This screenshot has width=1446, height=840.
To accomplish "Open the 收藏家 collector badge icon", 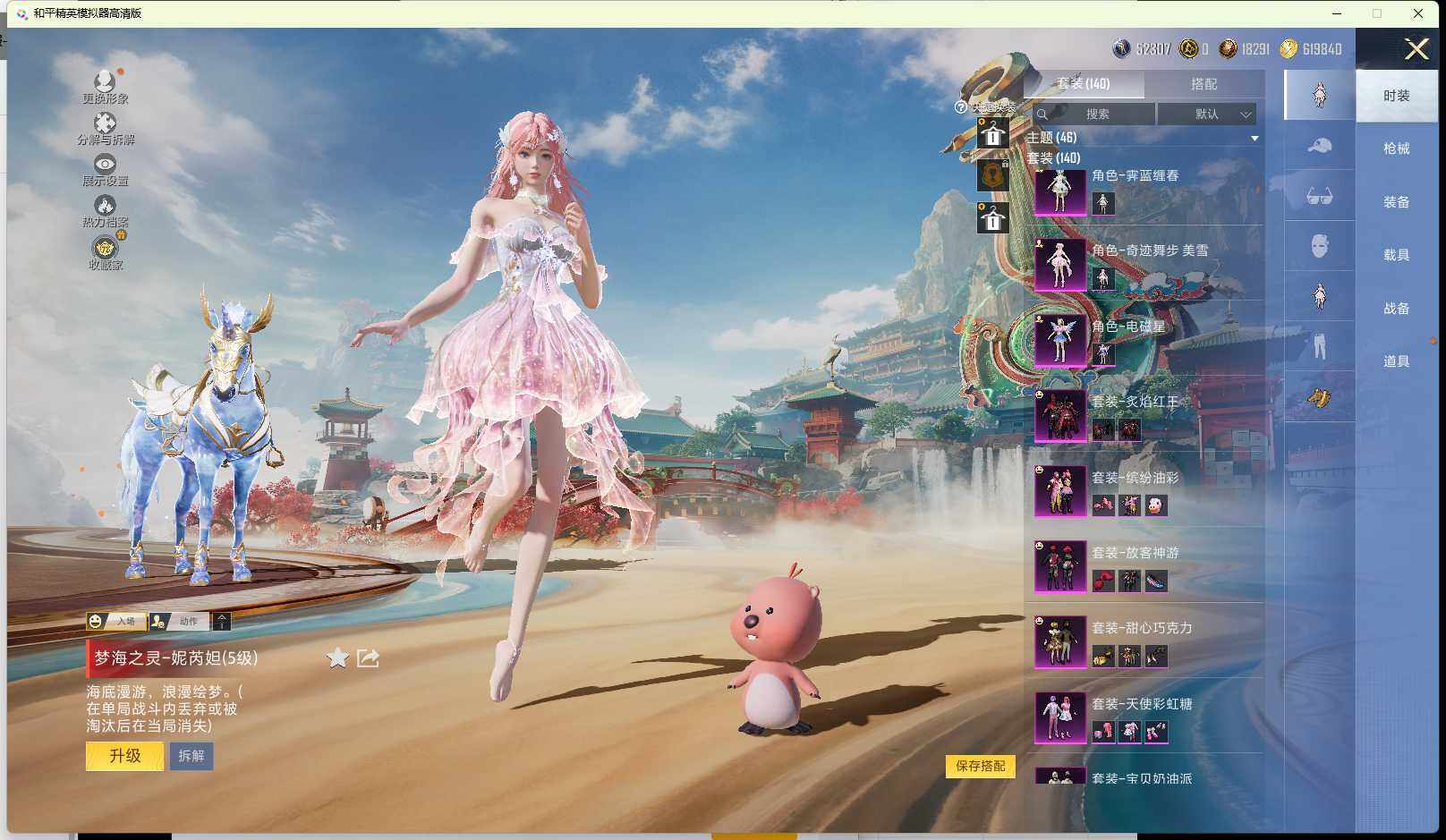I will (105, 247).
